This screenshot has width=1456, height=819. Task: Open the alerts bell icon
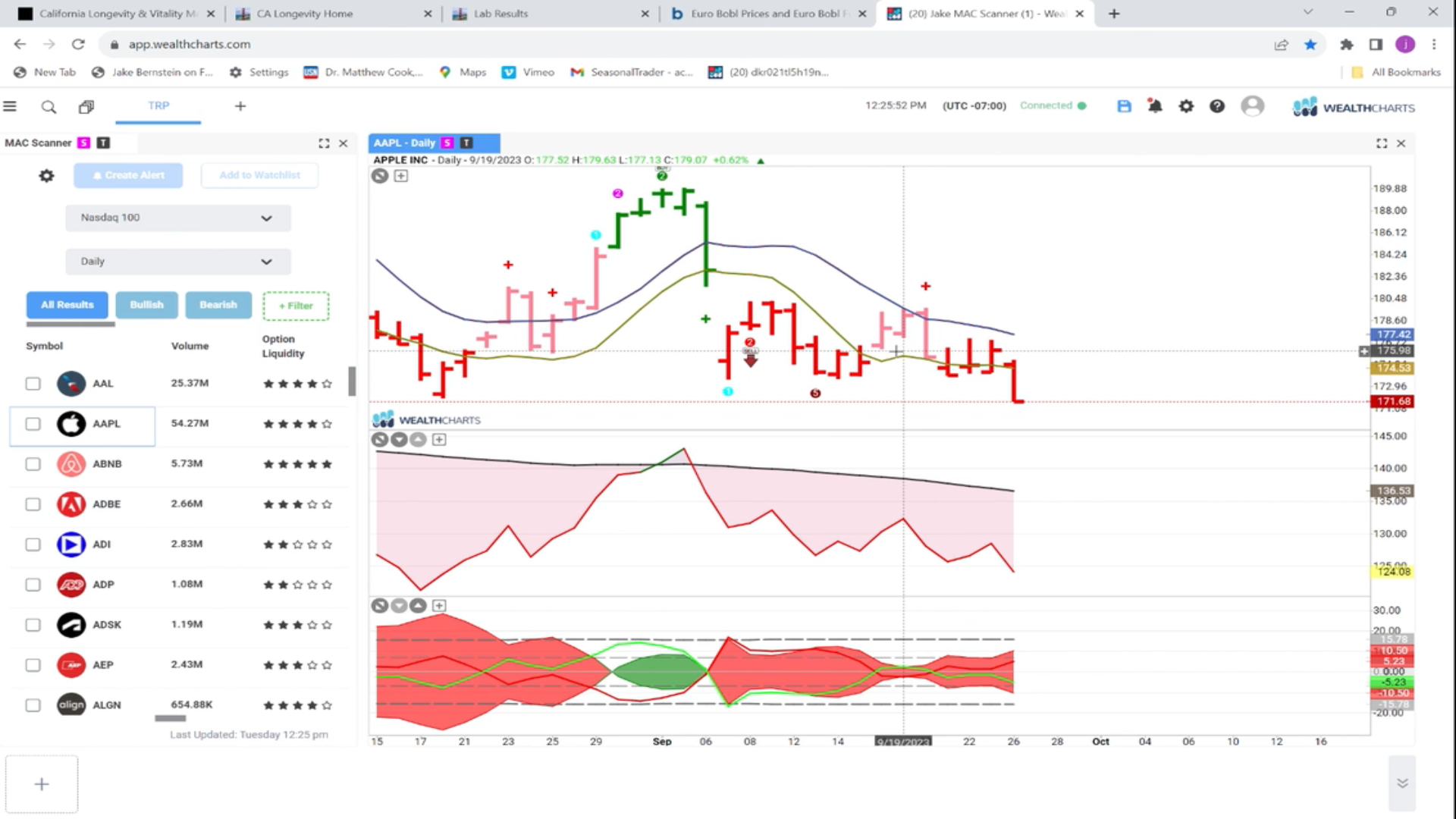pos(1155,106)
